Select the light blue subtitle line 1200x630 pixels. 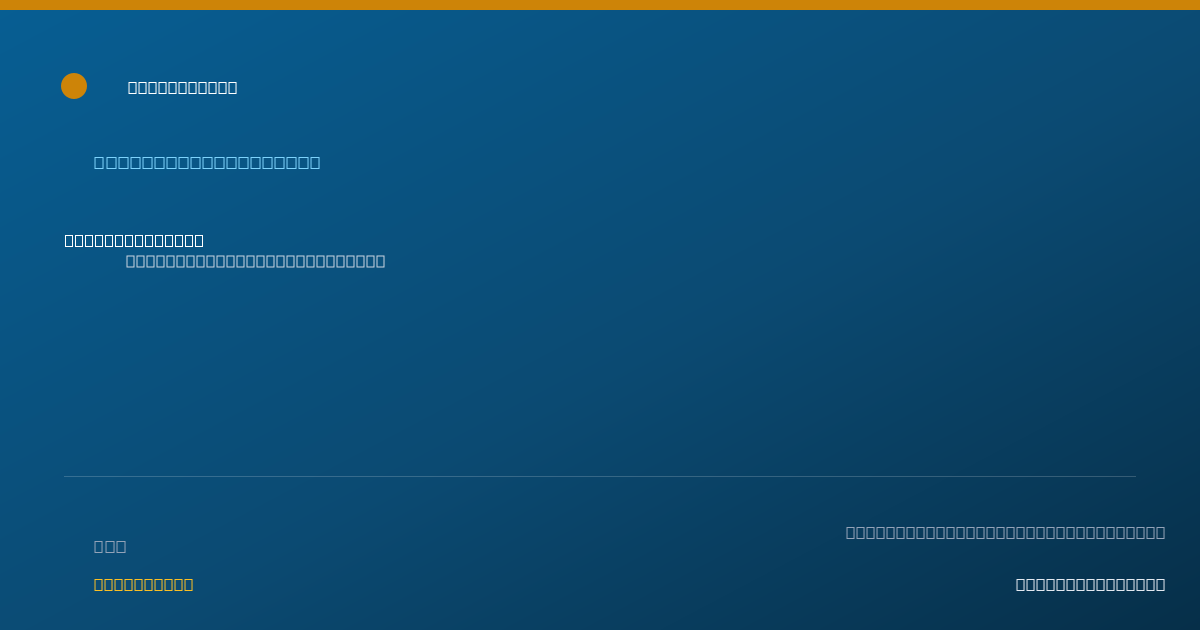click(x=207, y=162)
